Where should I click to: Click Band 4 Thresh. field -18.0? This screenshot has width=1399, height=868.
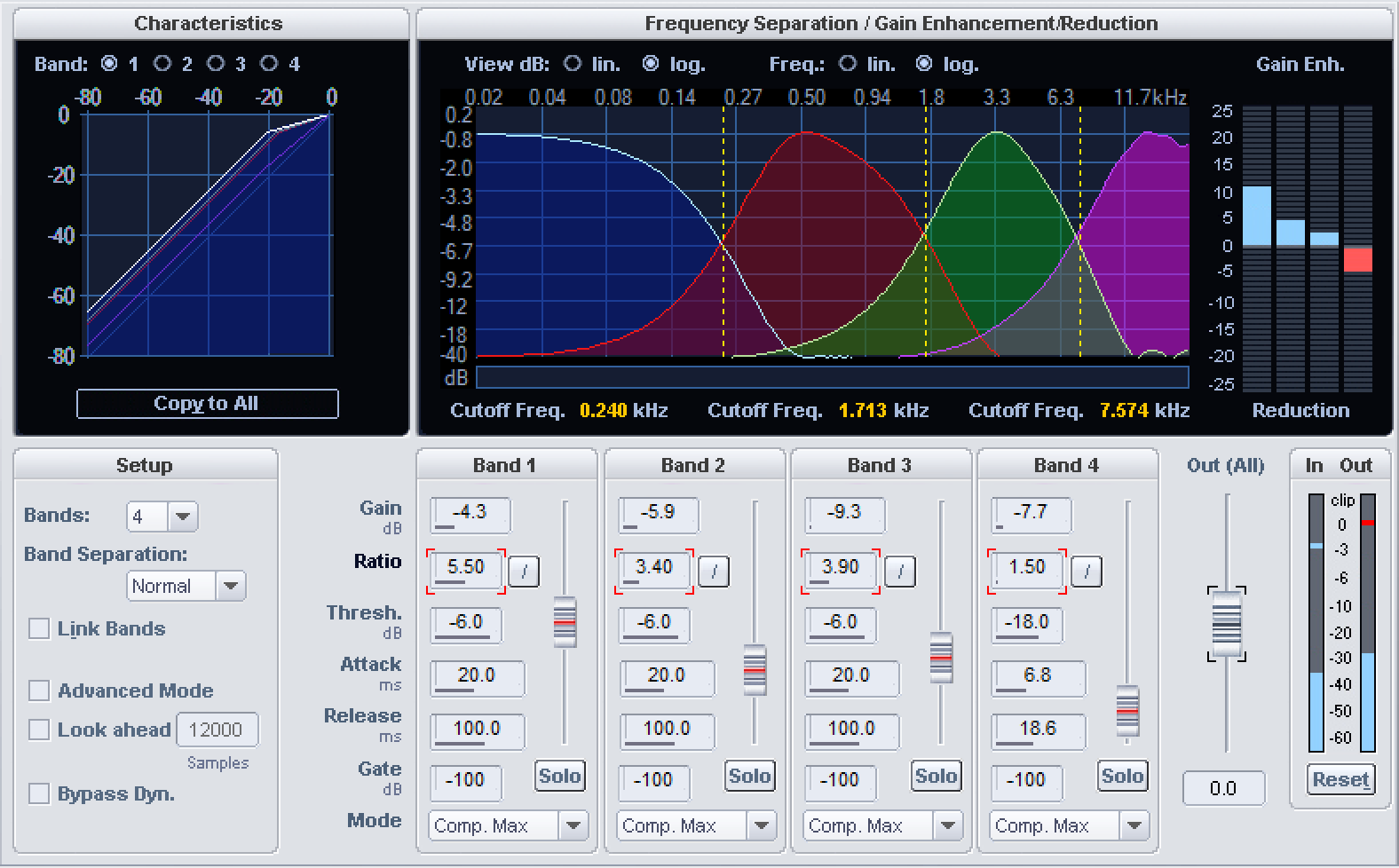click(1026, 624)
